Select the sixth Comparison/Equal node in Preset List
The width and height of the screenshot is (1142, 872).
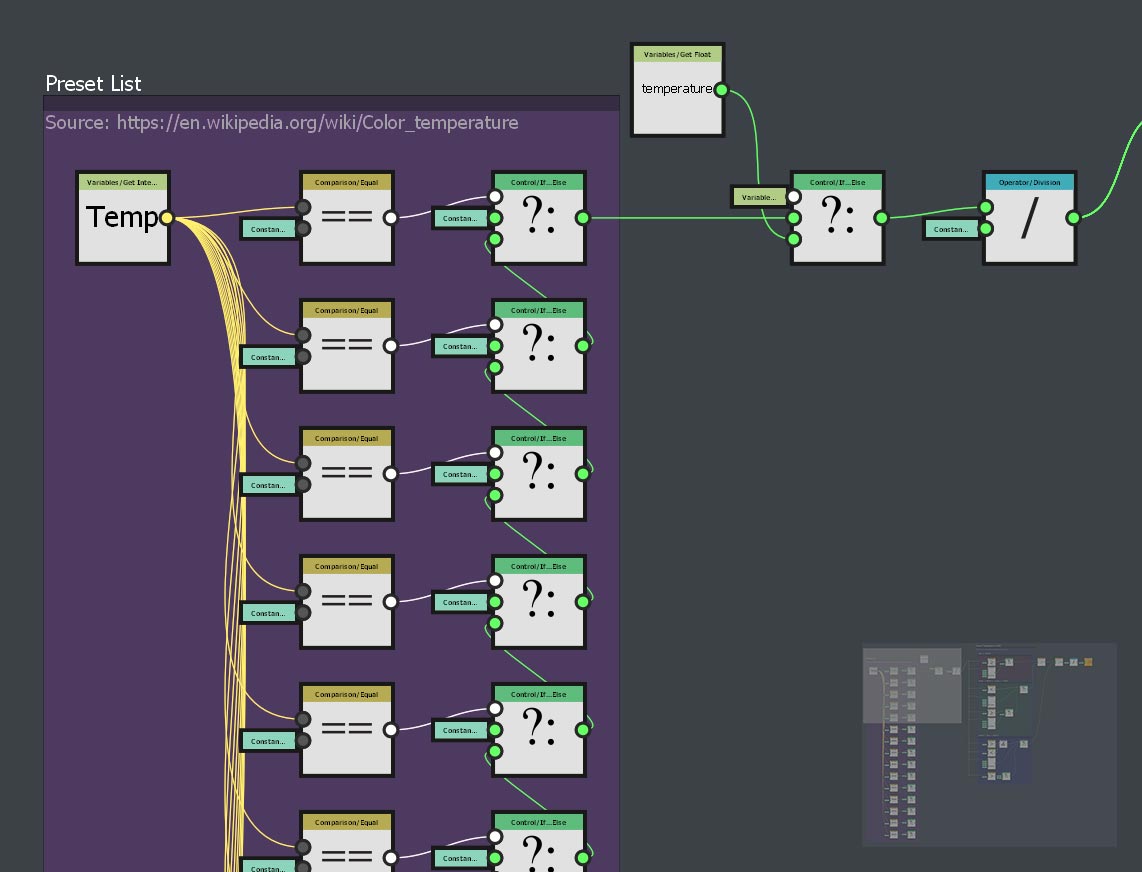point(347,841)
